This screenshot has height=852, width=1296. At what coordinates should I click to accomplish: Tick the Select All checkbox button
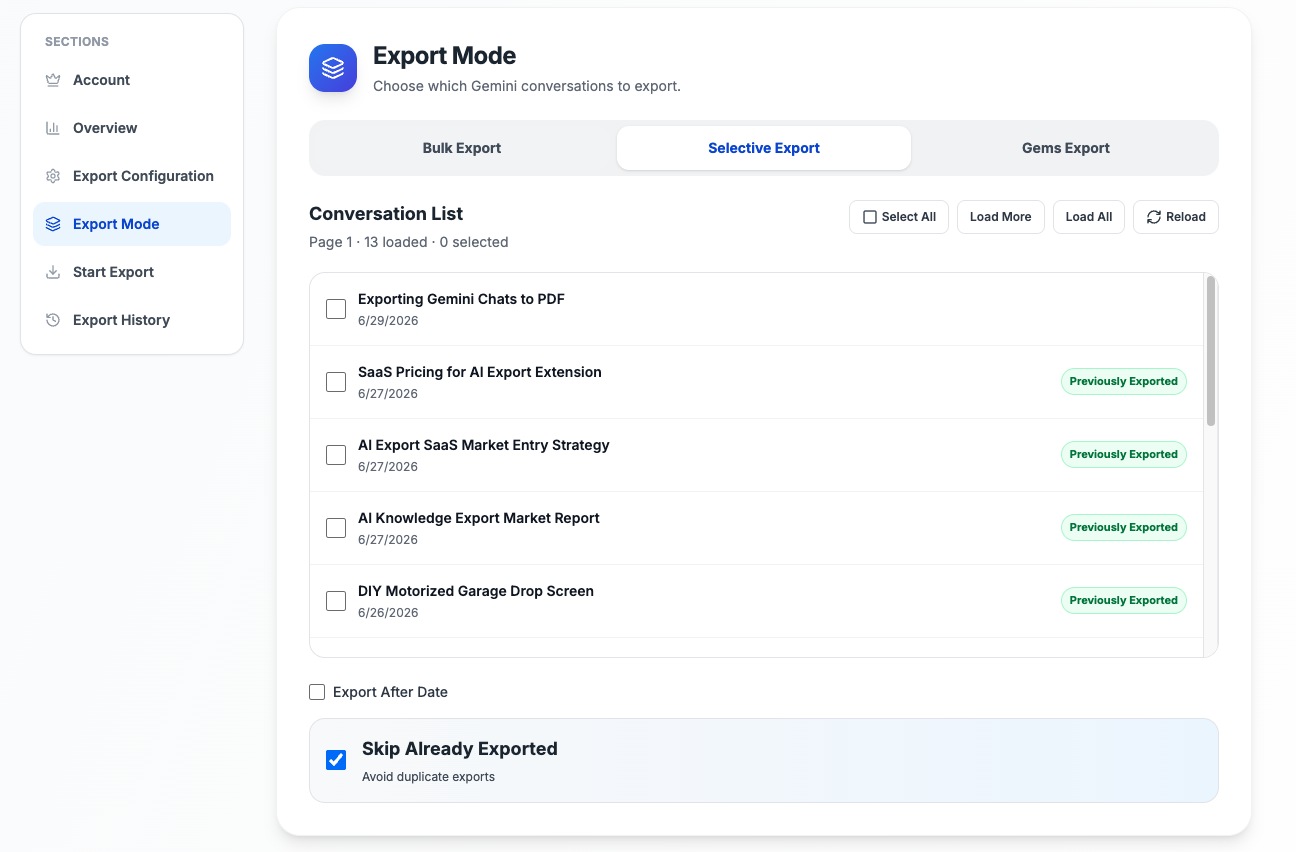click(899, 217)
